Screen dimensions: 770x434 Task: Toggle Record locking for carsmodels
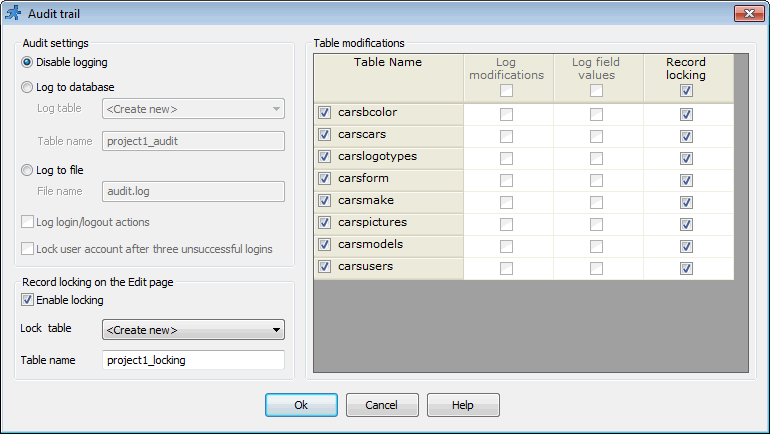(686, 246)
